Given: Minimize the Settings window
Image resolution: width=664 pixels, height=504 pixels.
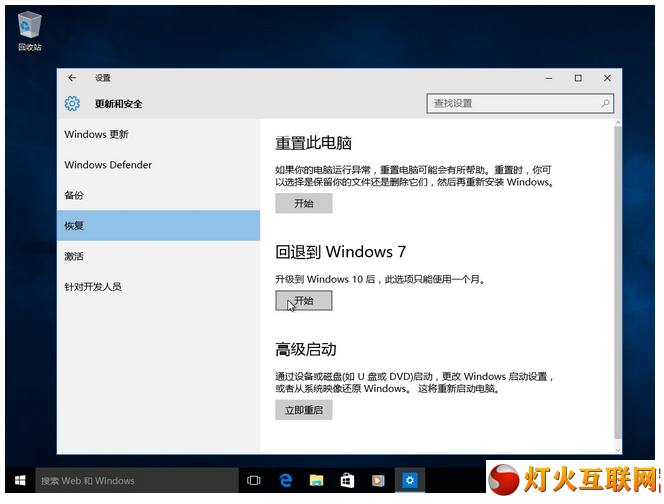Looking at the screenshot, I should click(x=549, y=78).
